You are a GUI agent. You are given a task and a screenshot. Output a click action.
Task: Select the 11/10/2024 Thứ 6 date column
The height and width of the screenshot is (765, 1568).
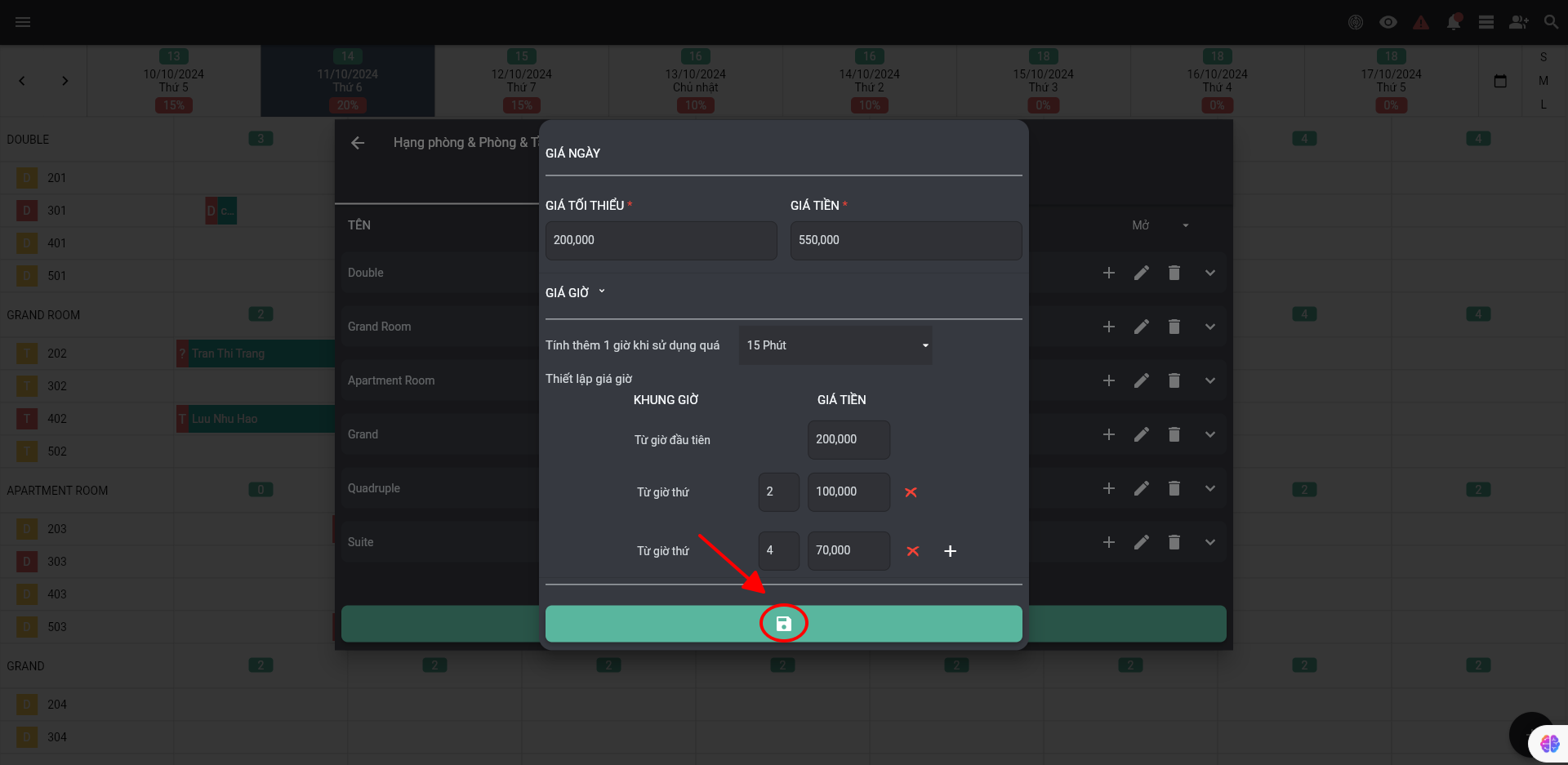point(348,81)
